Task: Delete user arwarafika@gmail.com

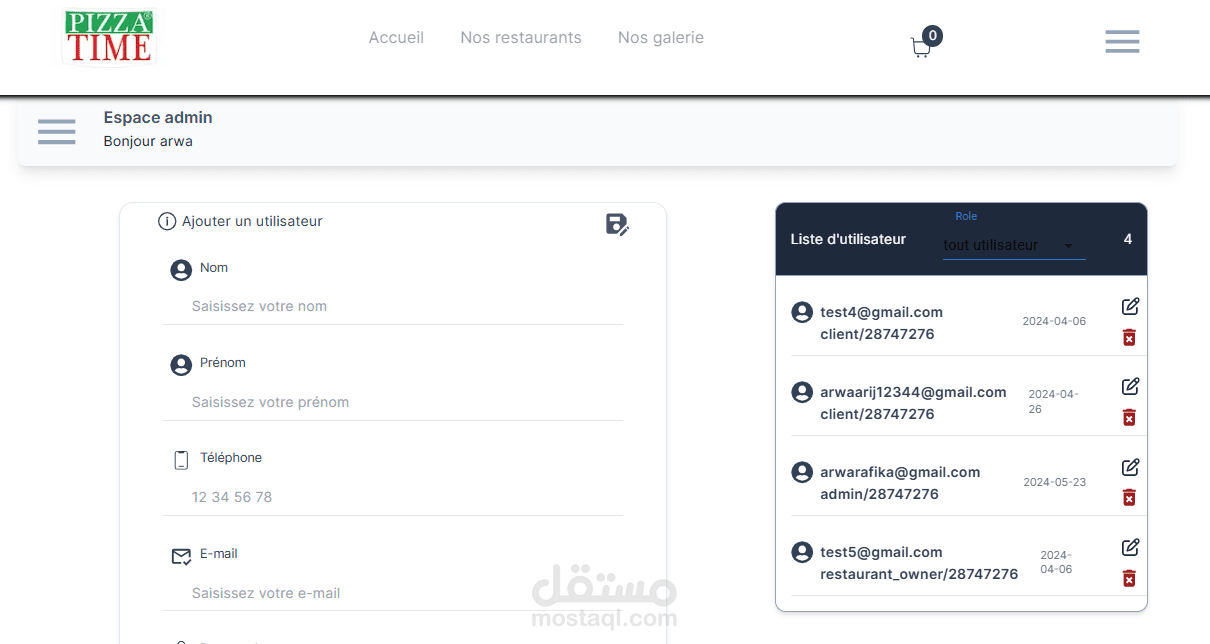Action: coord(1129,497)
